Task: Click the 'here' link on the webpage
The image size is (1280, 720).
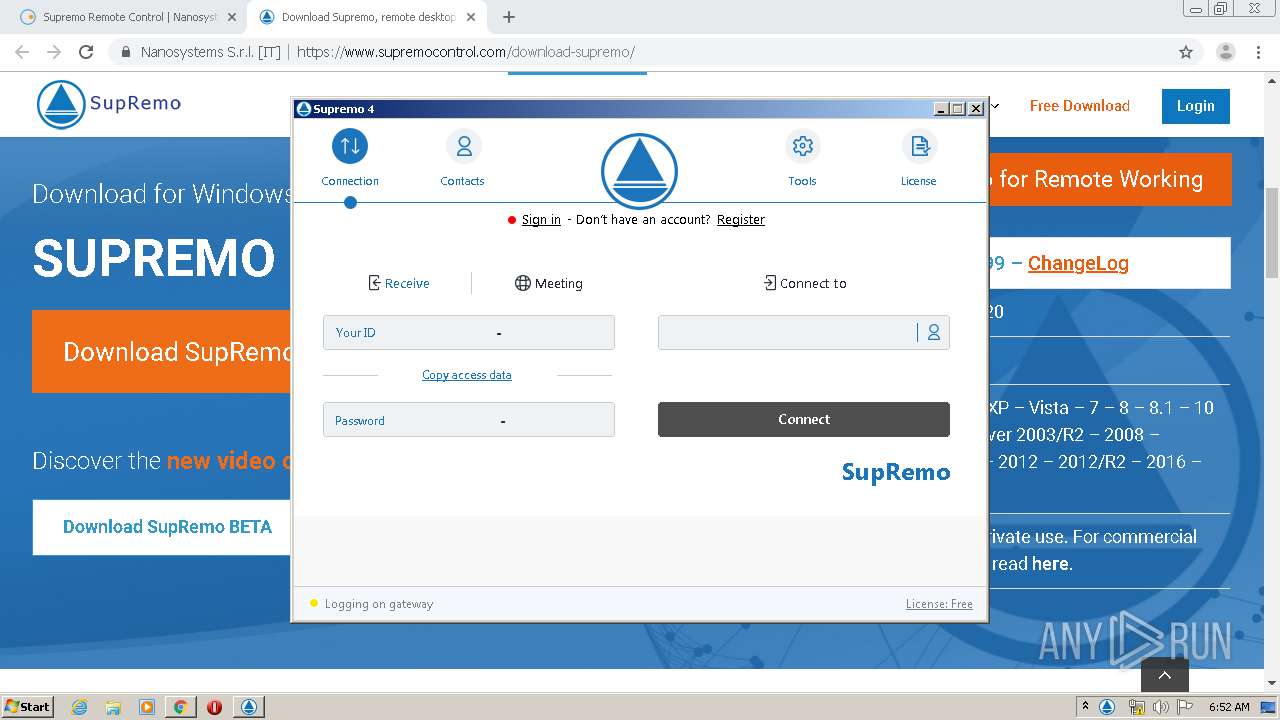Action: coord(1050,564)
